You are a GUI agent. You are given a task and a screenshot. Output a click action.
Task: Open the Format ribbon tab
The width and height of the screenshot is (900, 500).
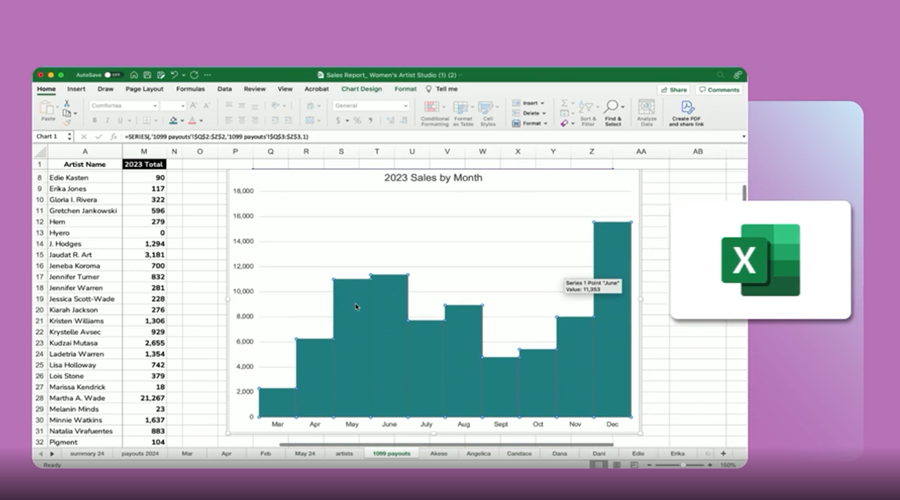(x=405, y=89)
